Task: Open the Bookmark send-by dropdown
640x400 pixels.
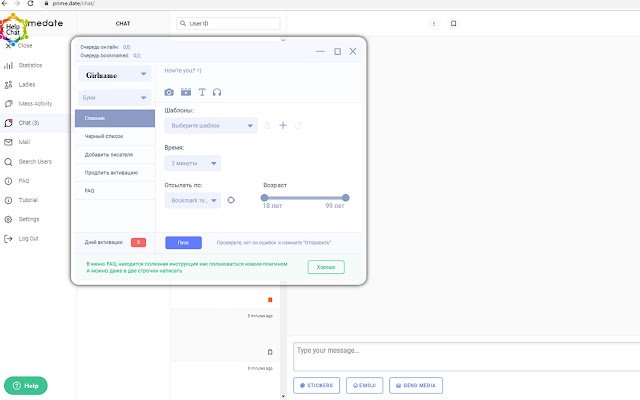Action: click(x=193, y=200)
